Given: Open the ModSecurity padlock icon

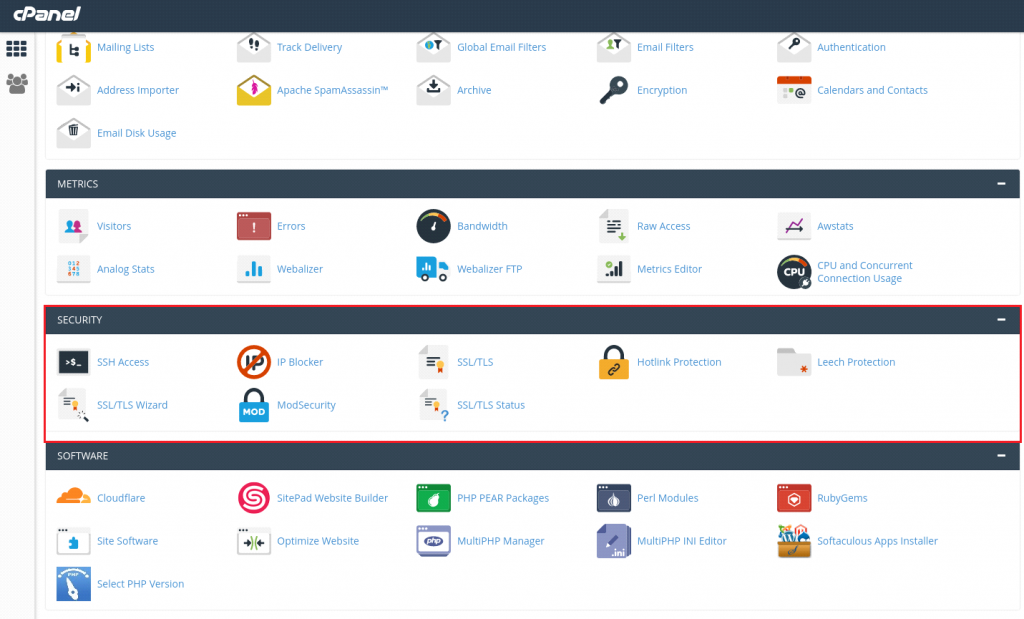Looking at the screenshot, I should pos(253,405).
